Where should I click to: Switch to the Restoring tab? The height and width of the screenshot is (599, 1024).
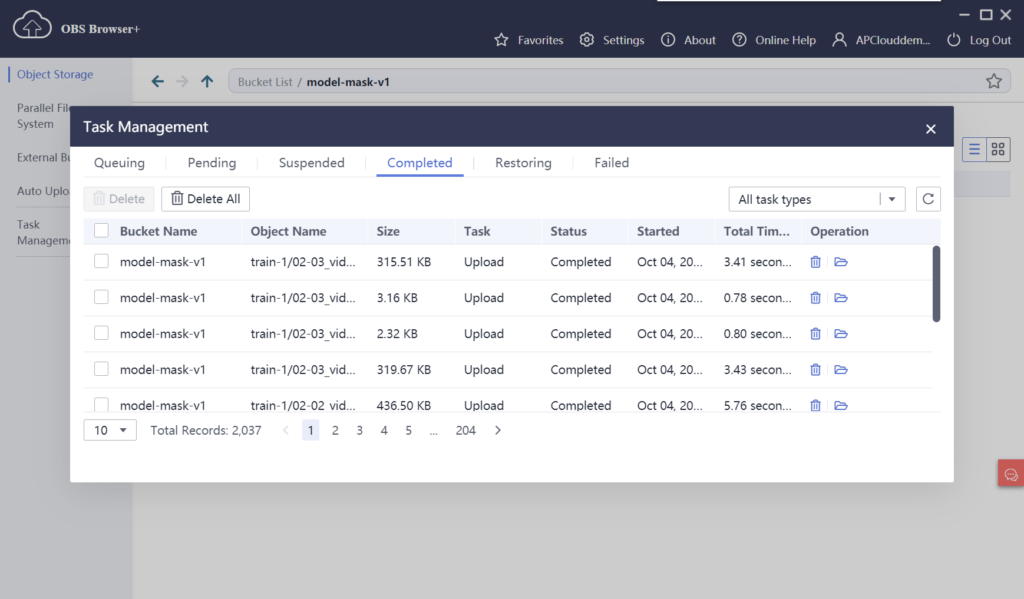[x=523, y=163]
